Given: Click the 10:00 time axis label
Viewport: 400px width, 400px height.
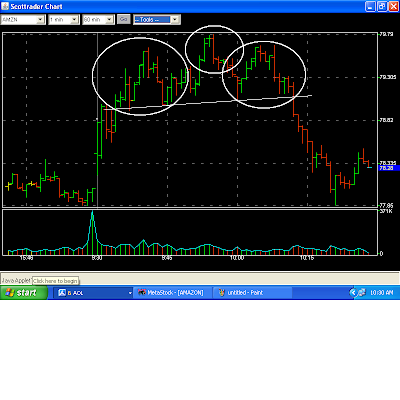Looking at the screenshot, I should click(x=237, y=258).
